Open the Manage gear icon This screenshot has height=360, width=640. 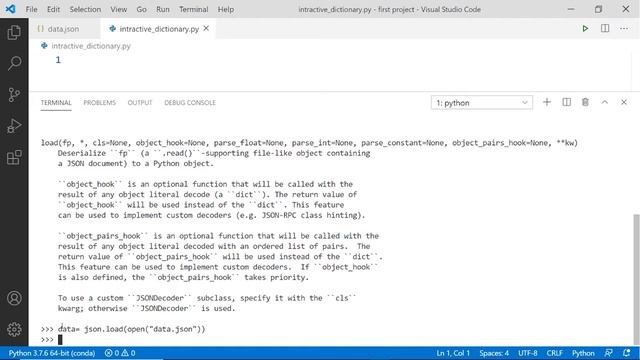click(x=14, y=329)
